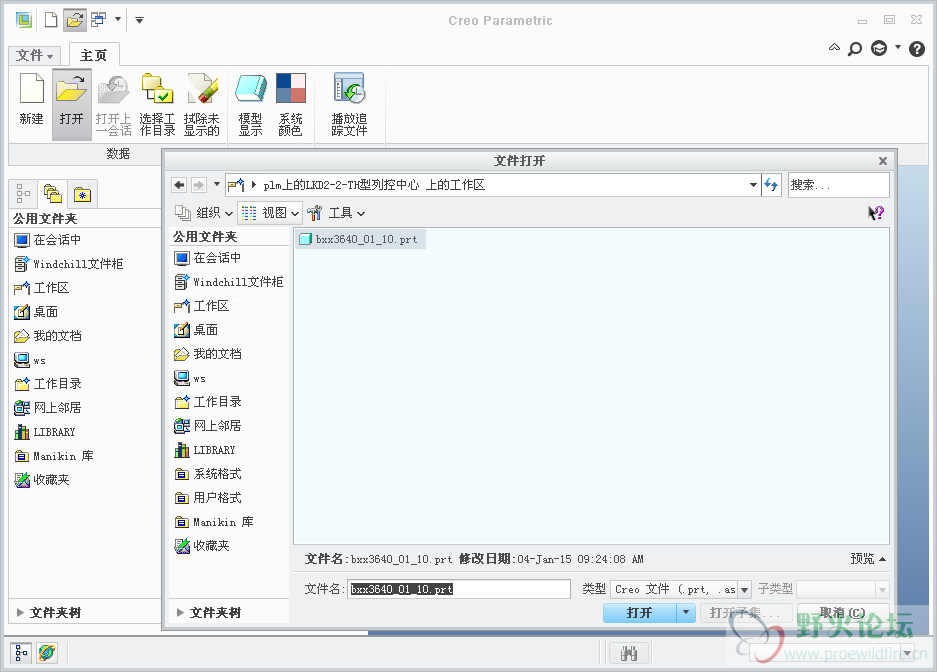Click the 搜索 search field in dialog
Image resolution: width=937 pixels, height=672 pixels.
838,185
